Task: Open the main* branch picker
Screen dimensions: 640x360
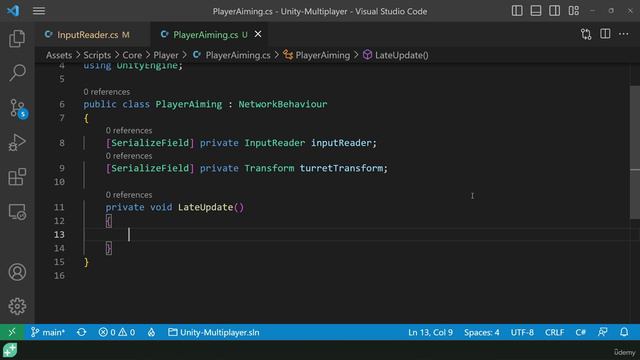Action: [x=48, y=332]
